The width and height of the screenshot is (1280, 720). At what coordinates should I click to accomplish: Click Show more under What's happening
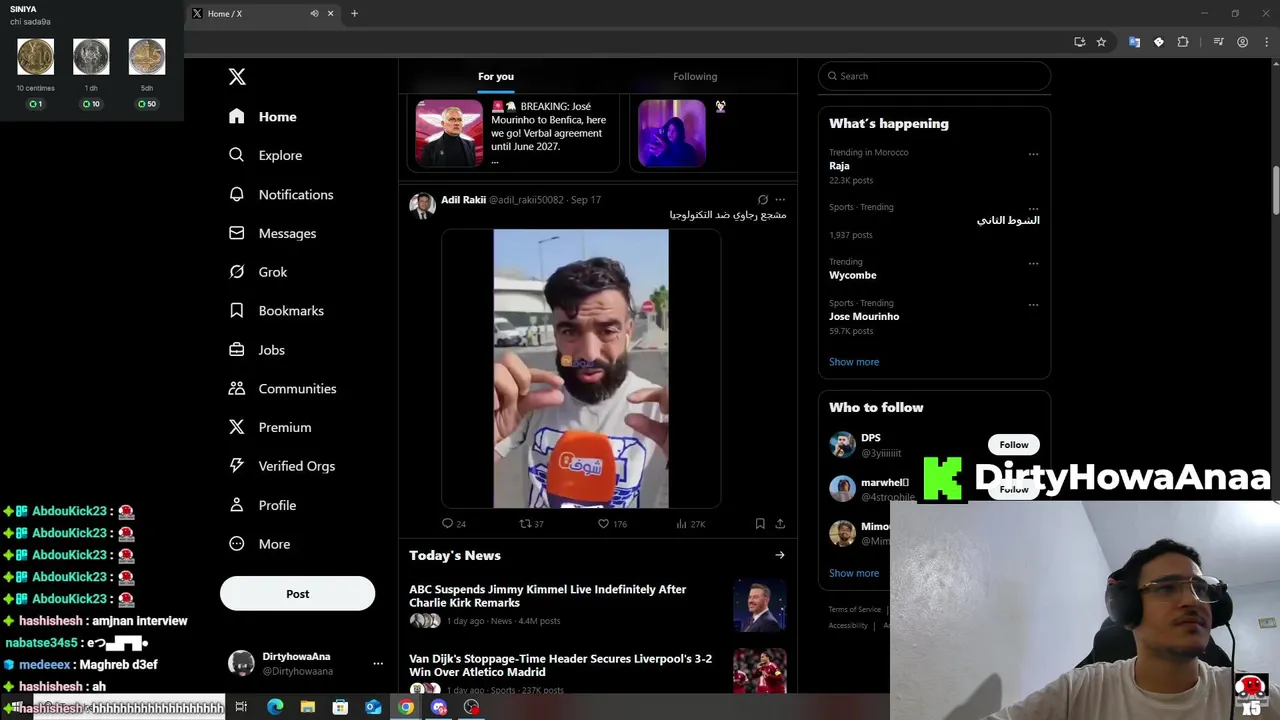(x=854, y=362)
